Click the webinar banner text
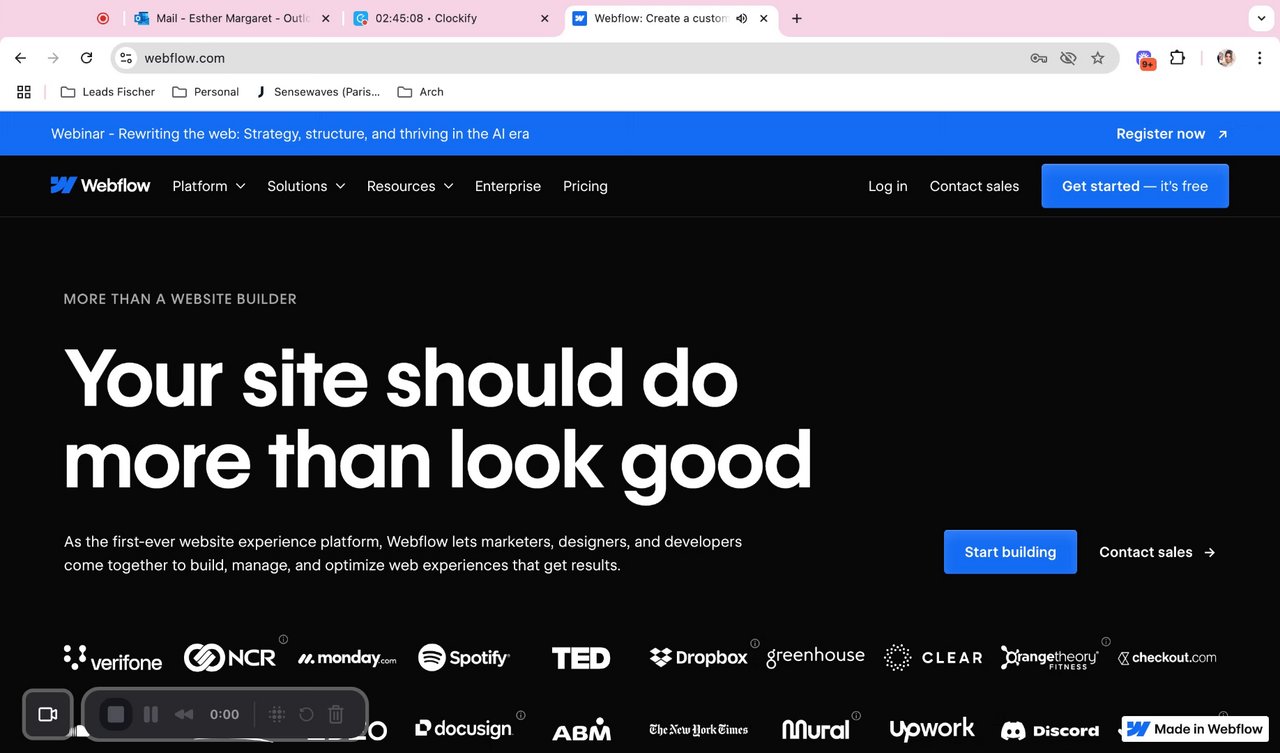The height and width of the screenshot is (753, 1280). tap(290, 134)
